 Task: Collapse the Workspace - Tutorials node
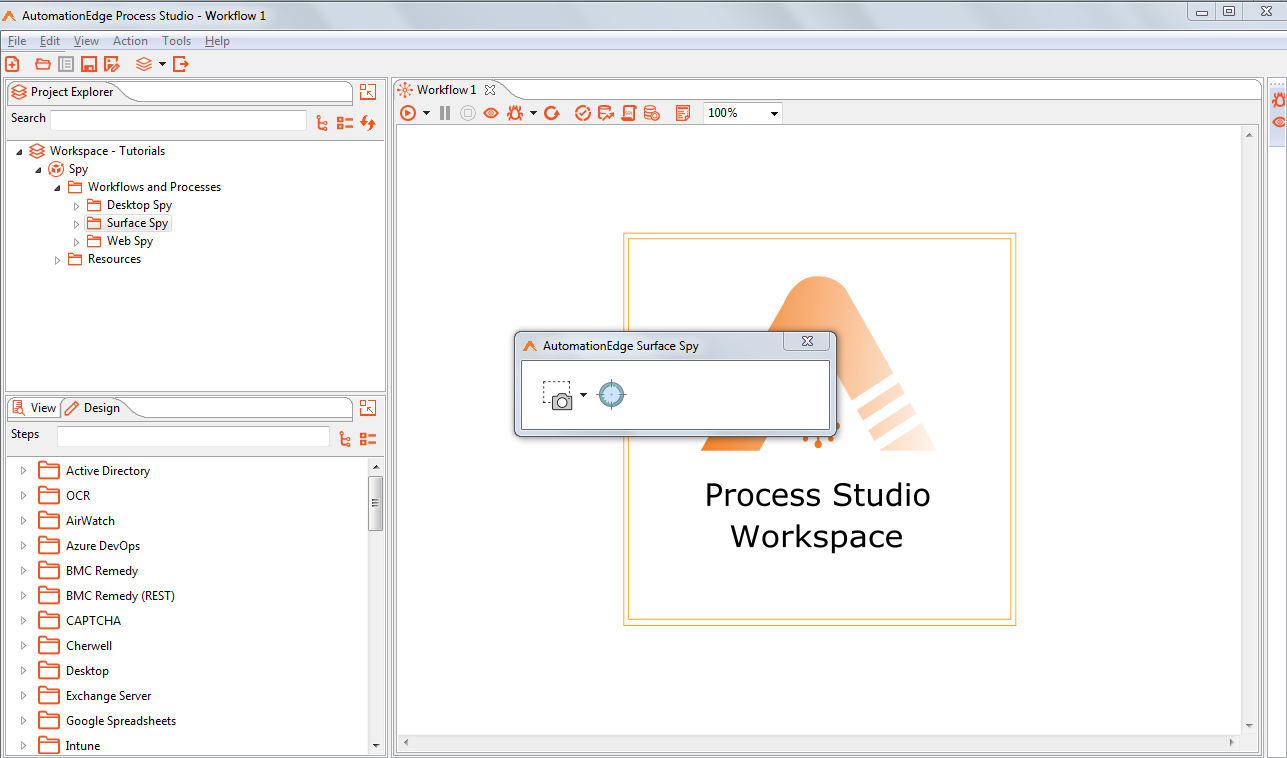(19, 152)
